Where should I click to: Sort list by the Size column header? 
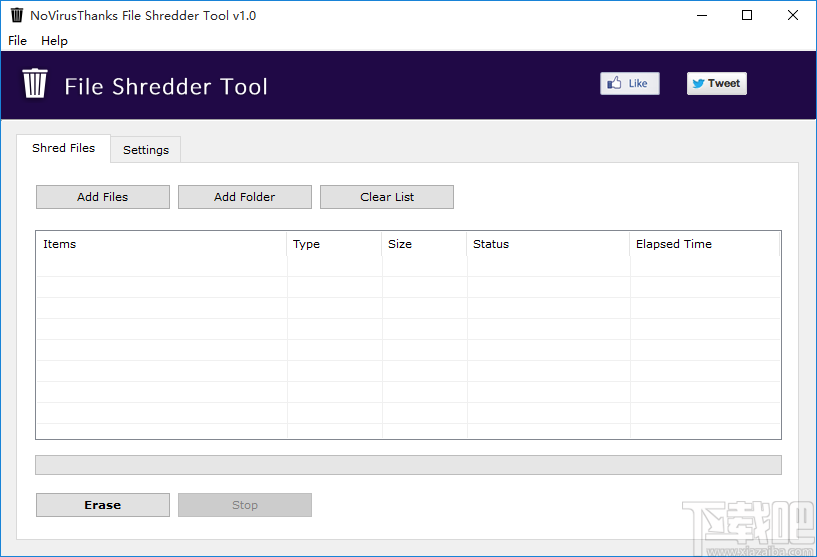click(x=424, y=244)
